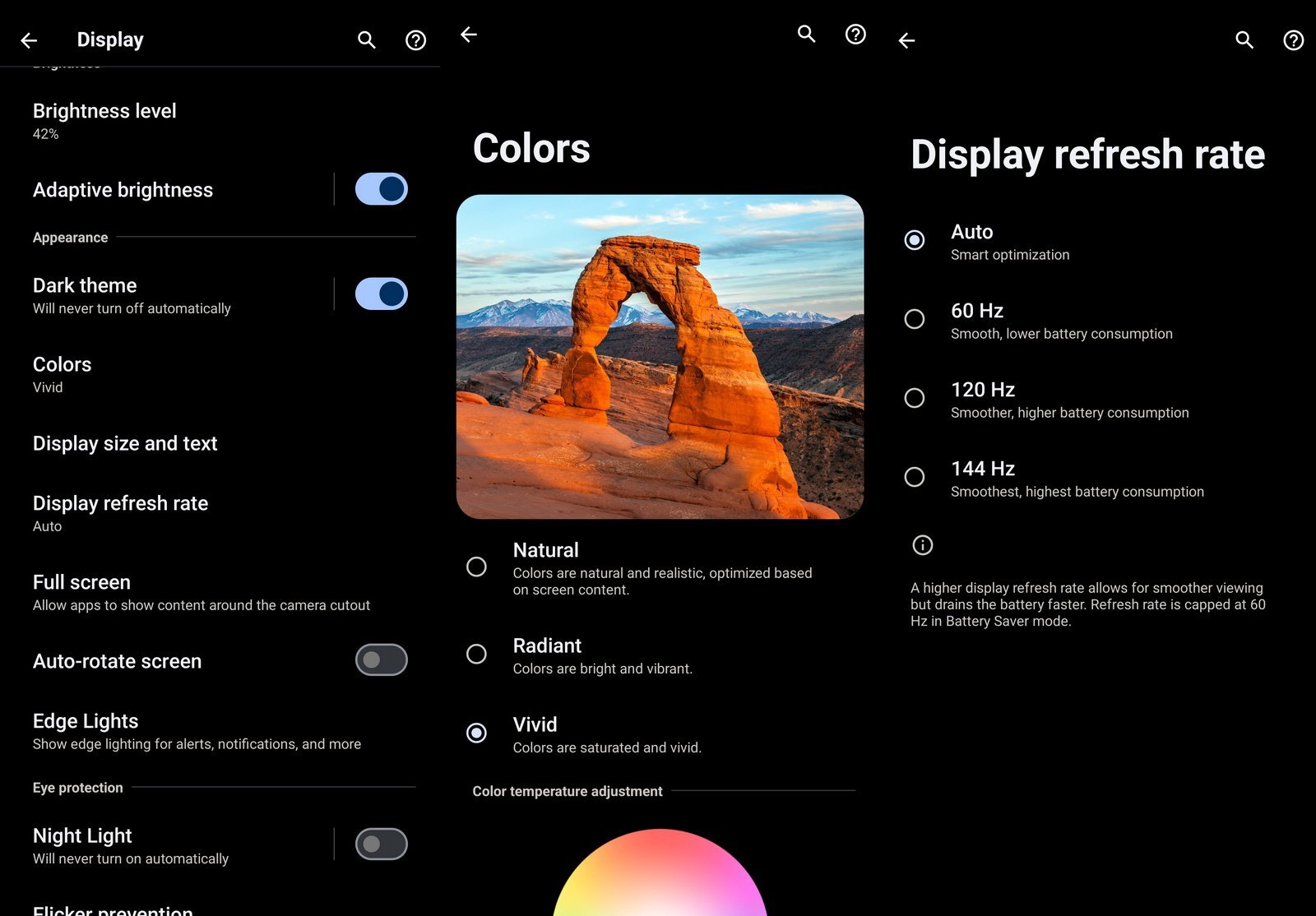Select the Auto refresh rate radio button
The height and width of the screenshot is (916, 1316).
(x=914, y=240)
